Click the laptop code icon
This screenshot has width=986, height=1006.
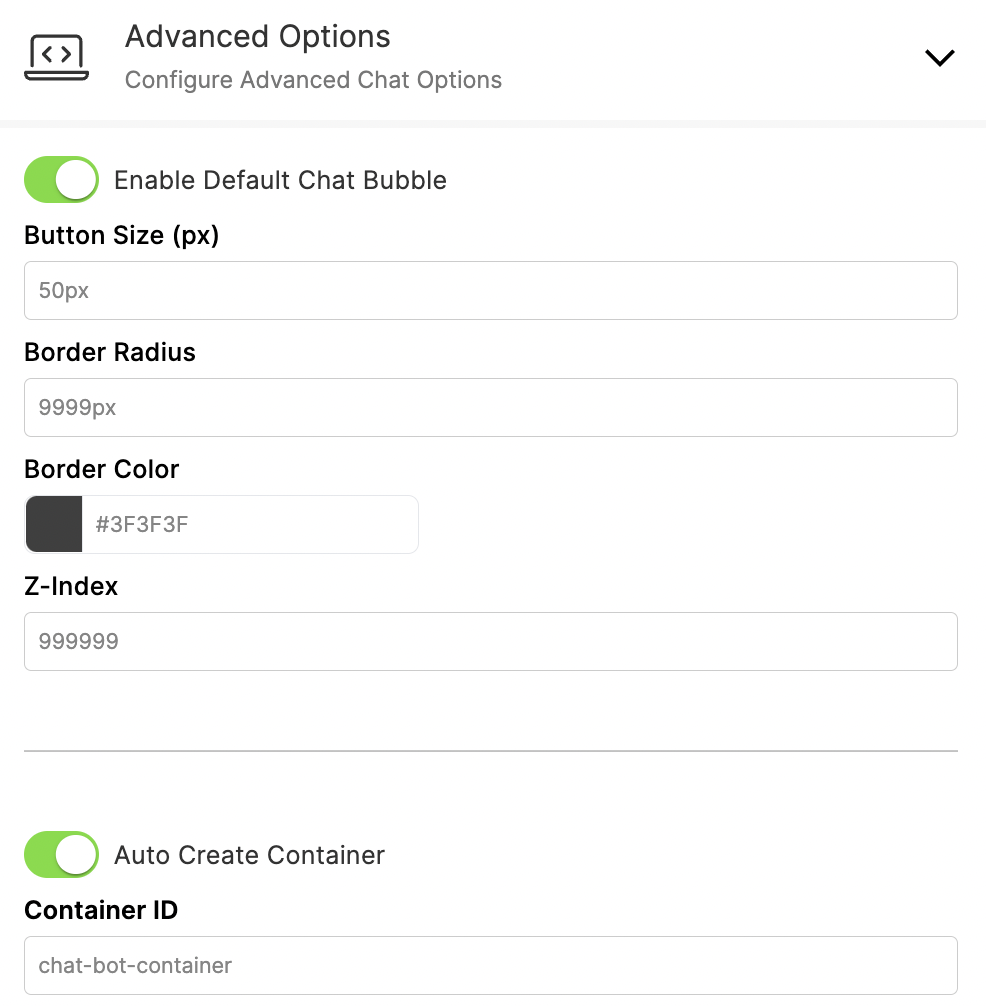coord(56,58)
